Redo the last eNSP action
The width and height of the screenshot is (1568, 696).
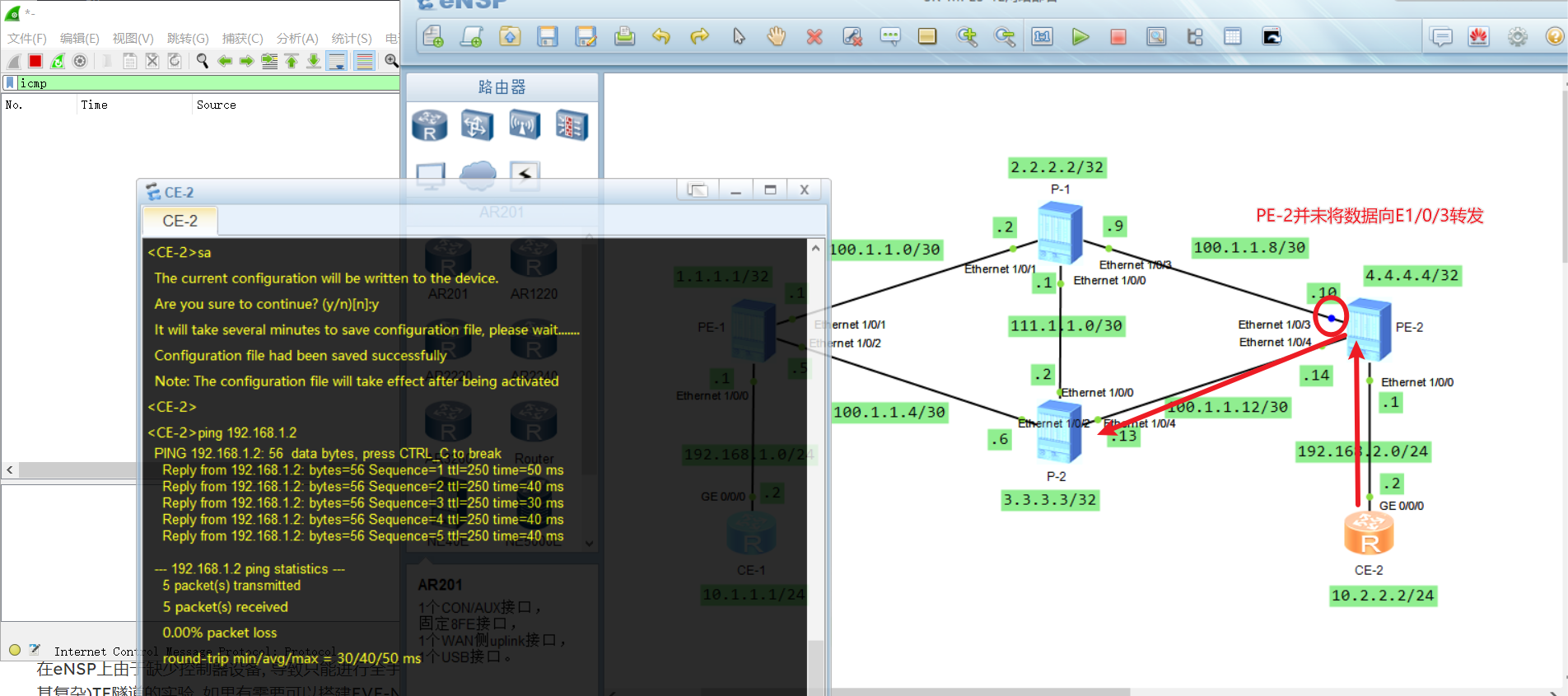pyautogui.click(x=699, y=36)
